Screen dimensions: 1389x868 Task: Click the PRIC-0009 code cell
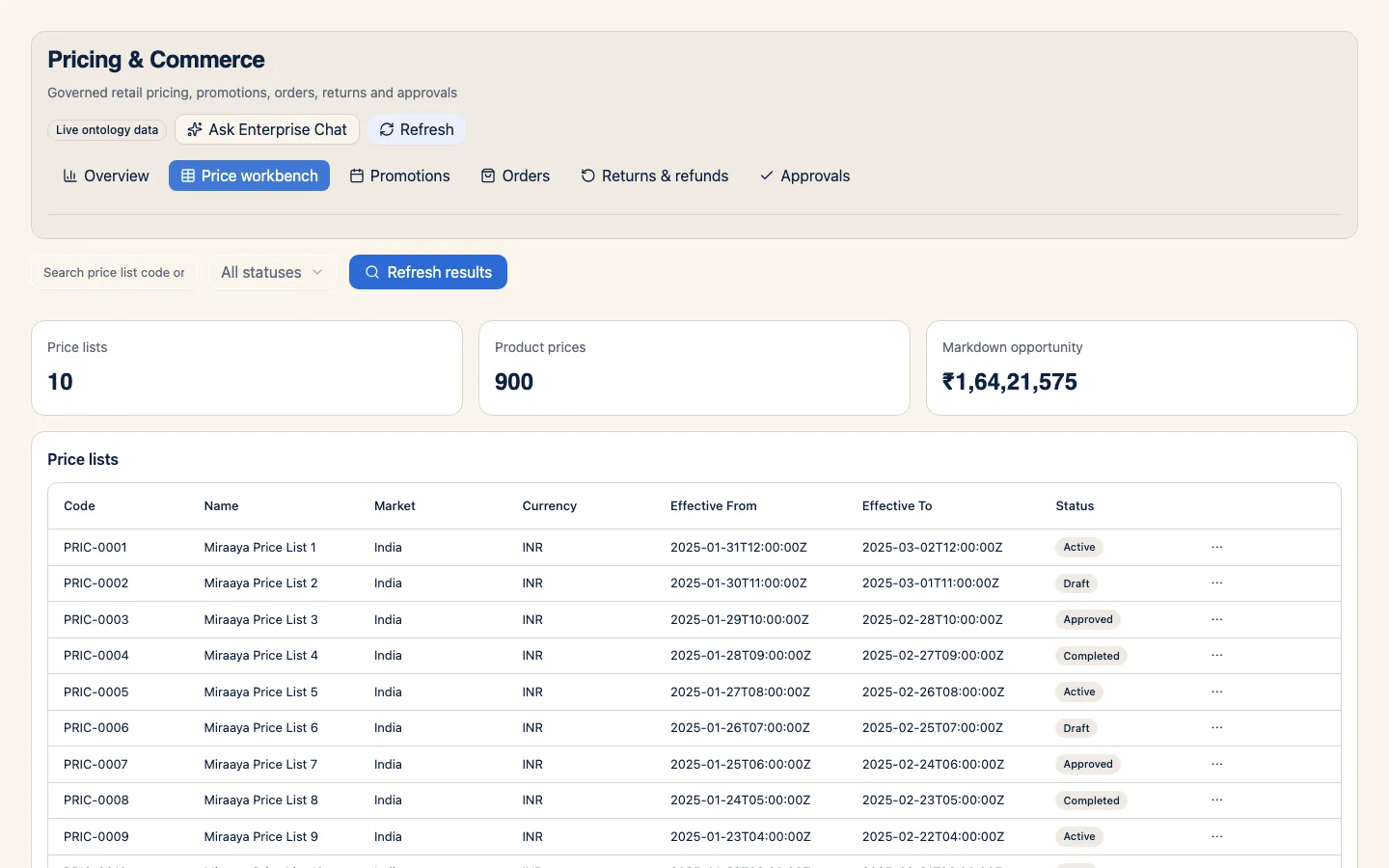point(96,836)
